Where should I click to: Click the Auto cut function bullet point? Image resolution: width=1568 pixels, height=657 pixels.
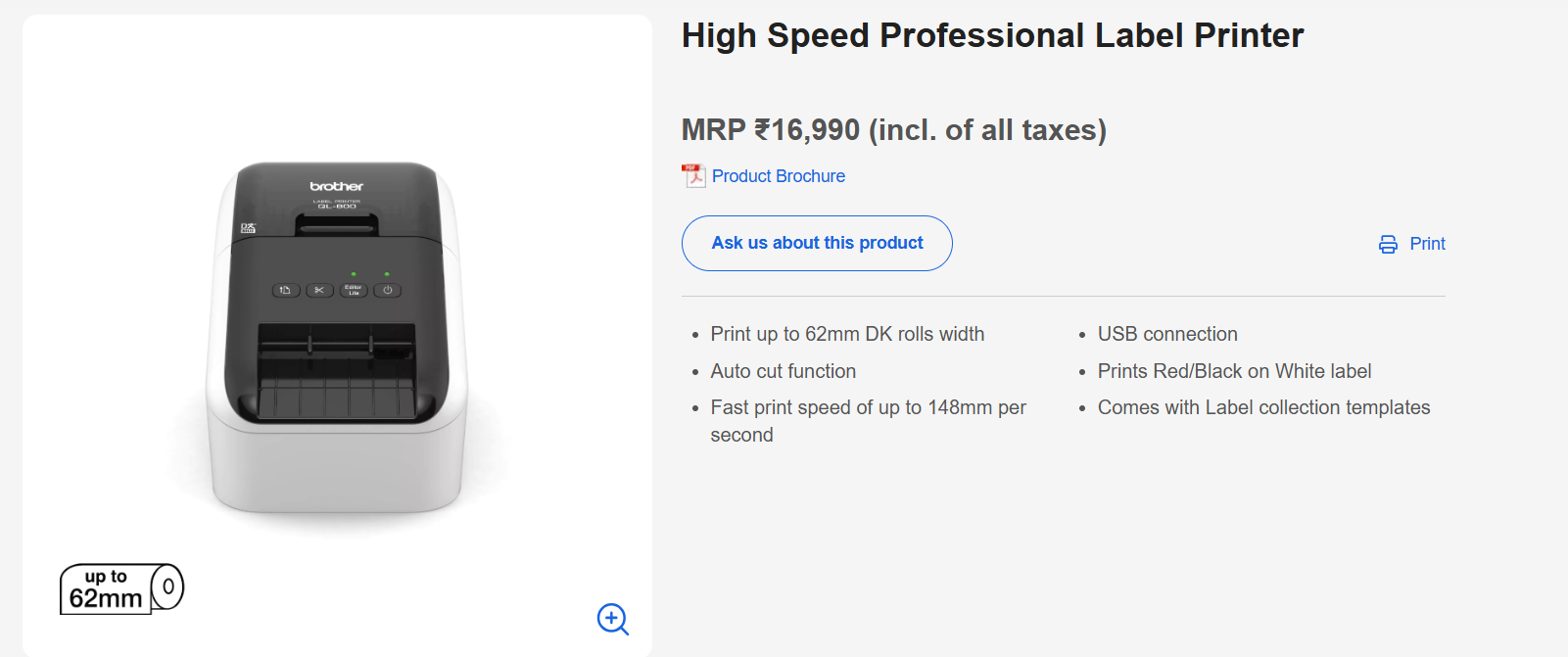(783, 371)
